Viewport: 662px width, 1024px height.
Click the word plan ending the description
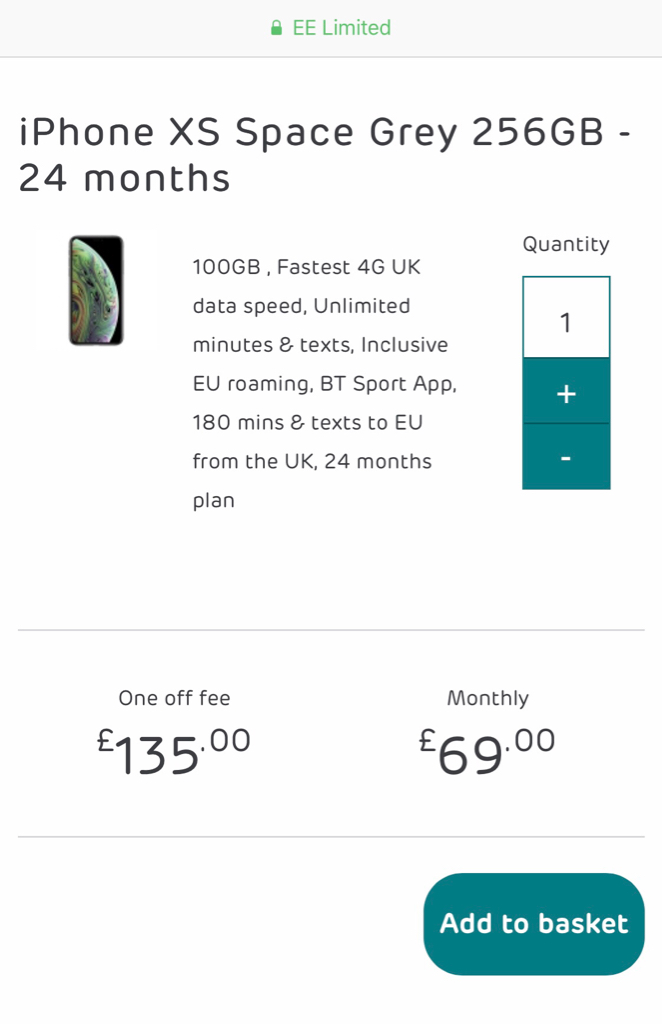point(213,501)
